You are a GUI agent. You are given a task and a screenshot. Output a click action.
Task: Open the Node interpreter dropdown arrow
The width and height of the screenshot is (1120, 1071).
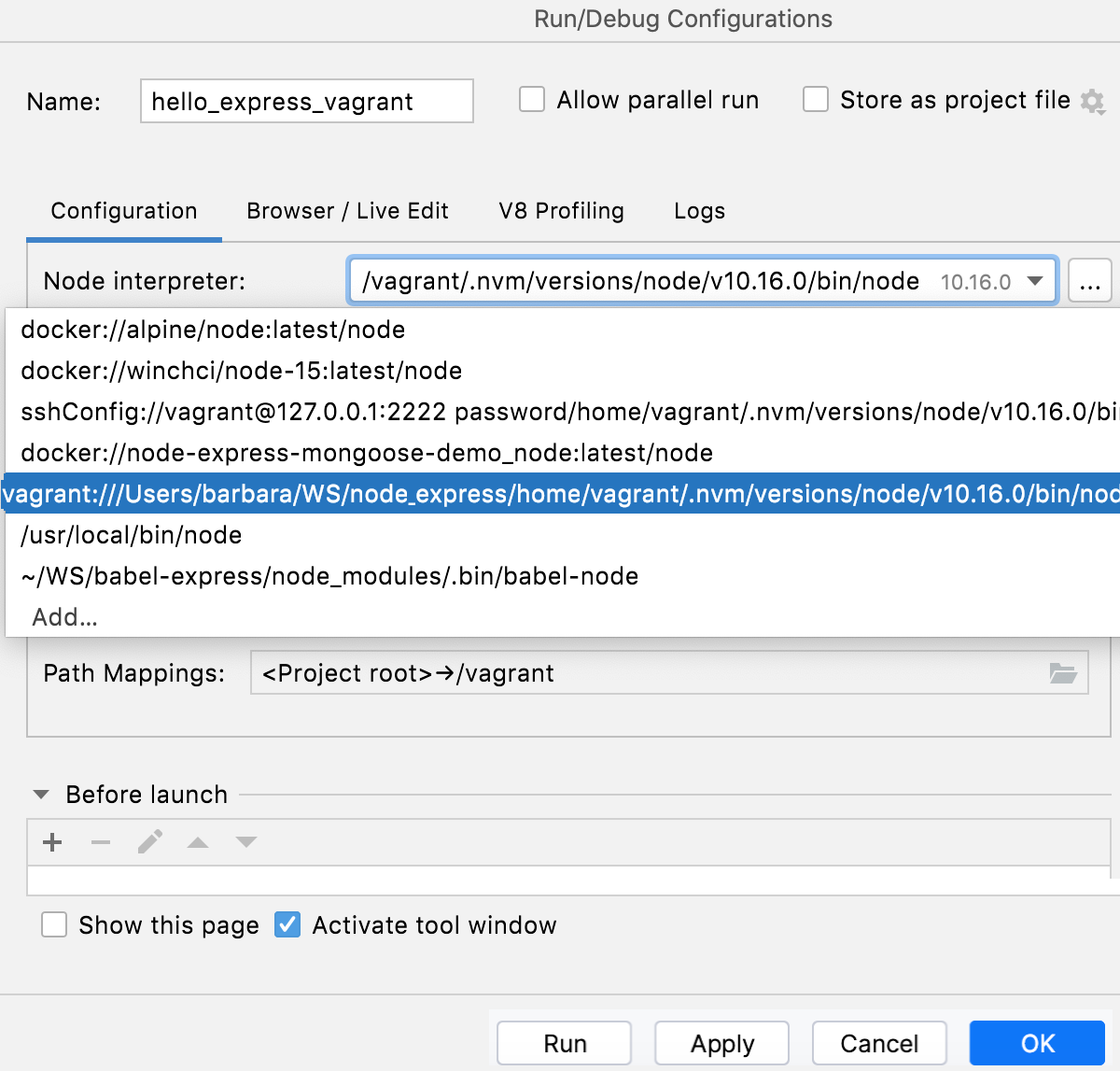pyautogui.click(x=1034, y=280)
